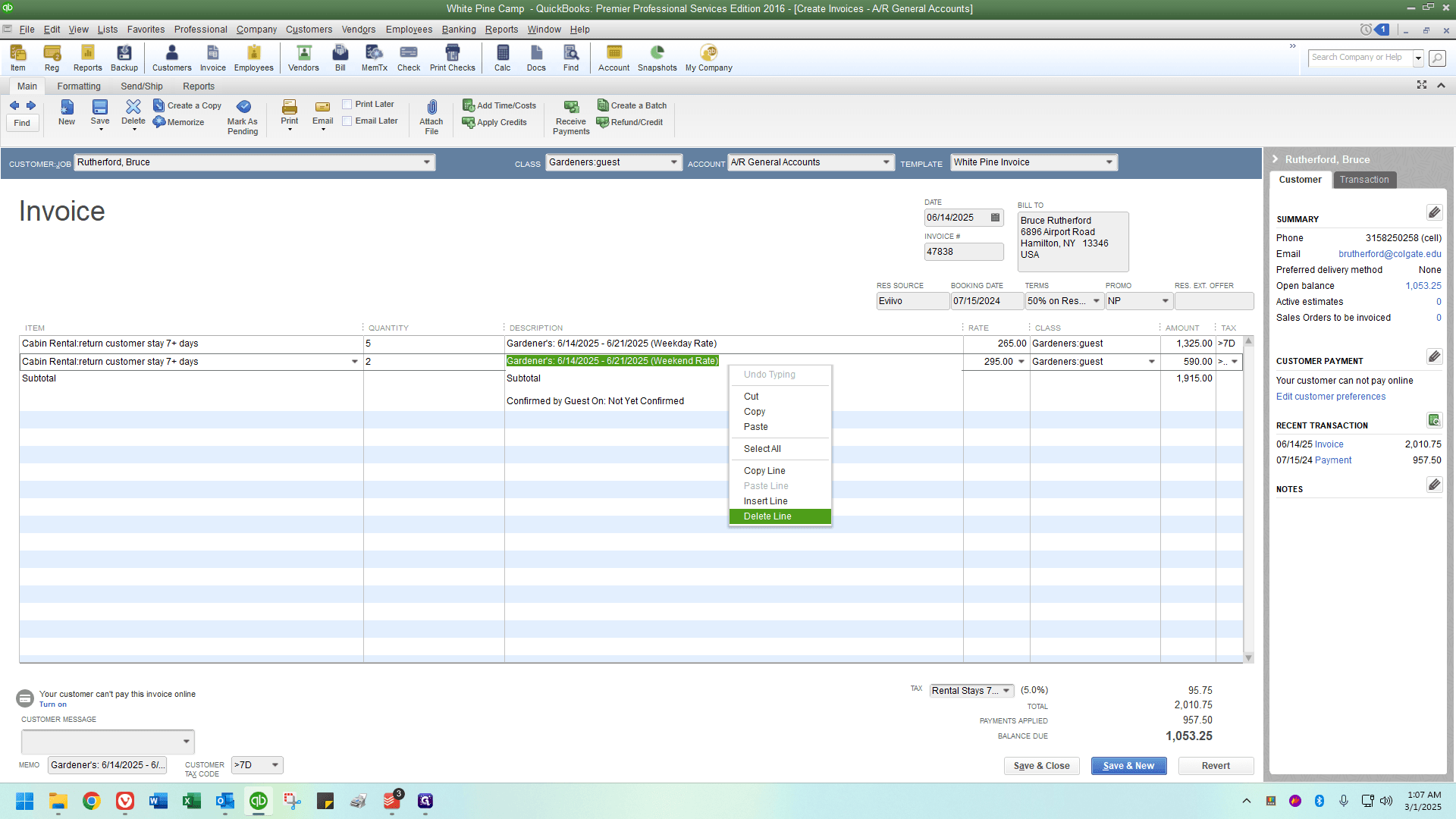Expand the Class dropdown in header
This screenshot has width=1456, height=819.
pyautogui.click(x=674, y=162)
